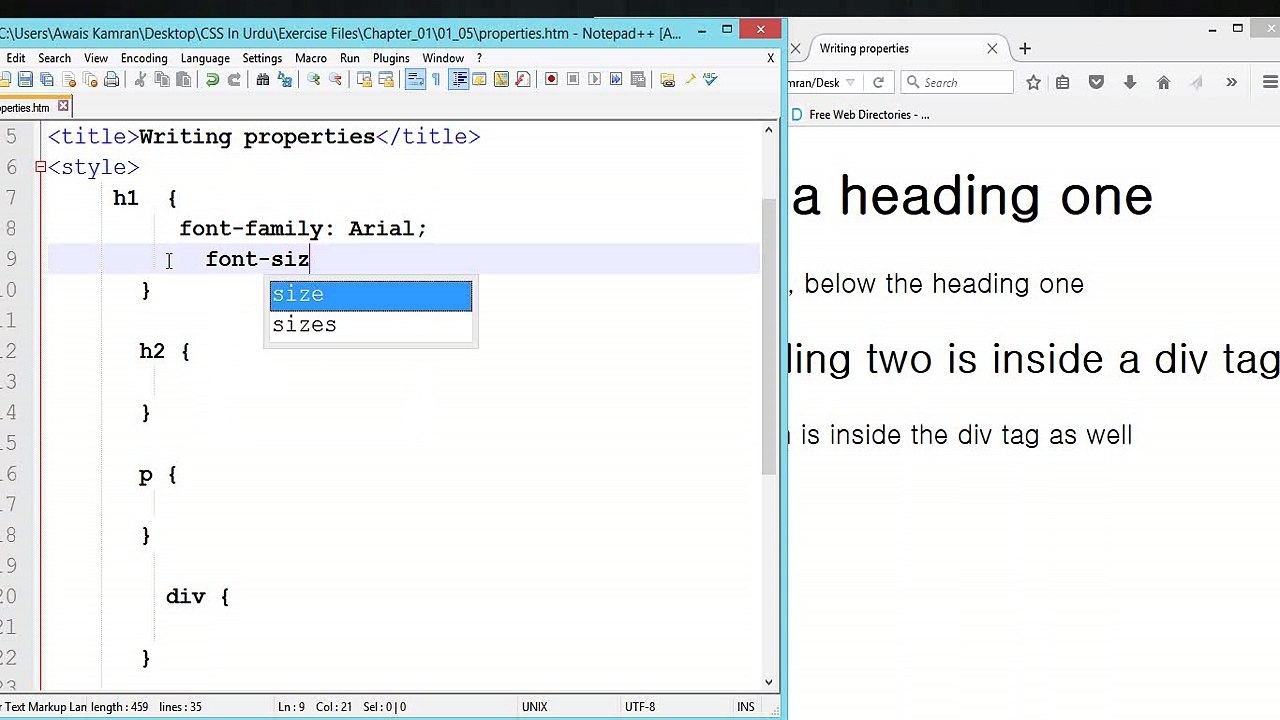The height and width of the screenshot is (720, 1280).
Task: Click the Close All toolbar icon
Action: (x=90, y=79)
